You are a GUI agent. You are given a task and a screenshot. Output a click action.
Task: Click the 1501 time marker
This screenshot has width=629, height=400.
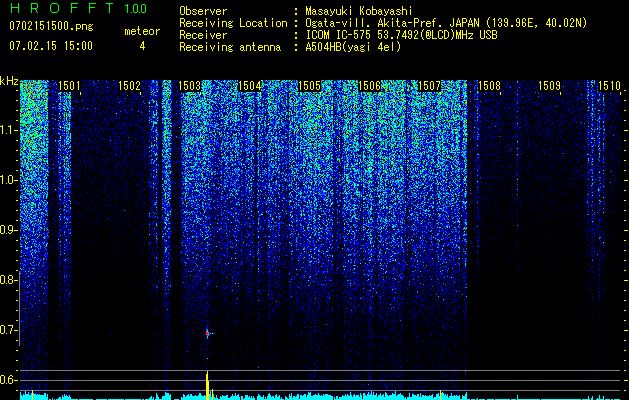point(69,86)
